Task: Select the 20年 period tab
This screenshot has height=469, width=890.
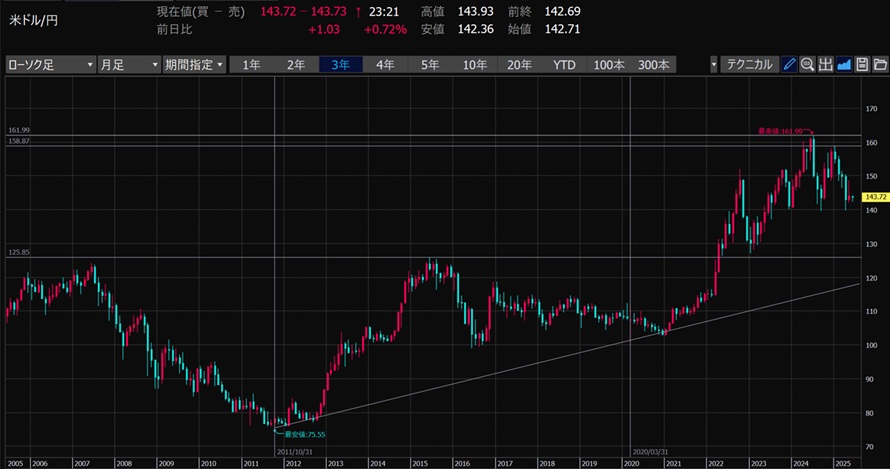Action: click(x=519, y=65)
